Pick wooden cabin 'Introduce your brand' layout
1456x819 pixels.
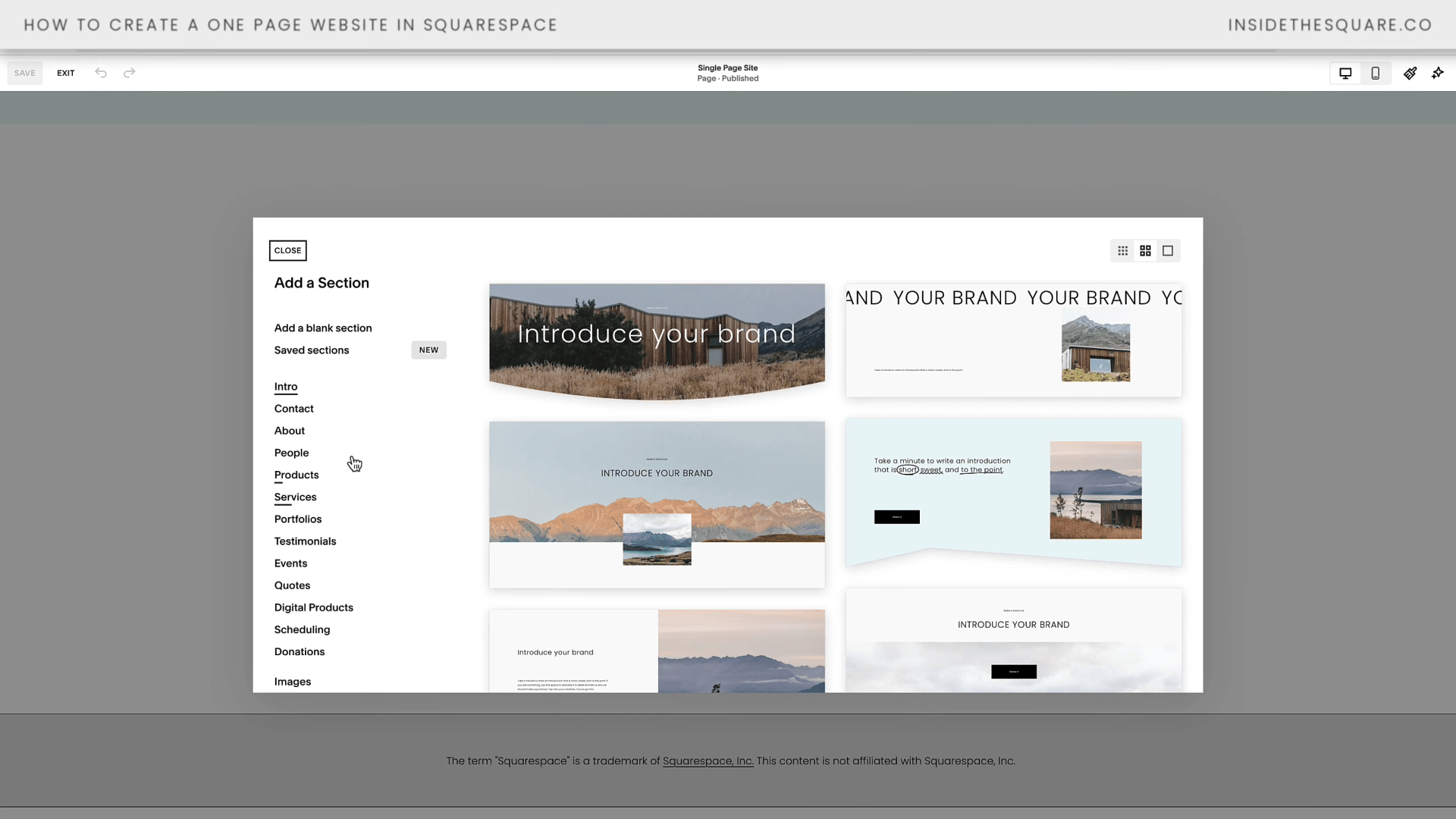(x=657, y=341)
